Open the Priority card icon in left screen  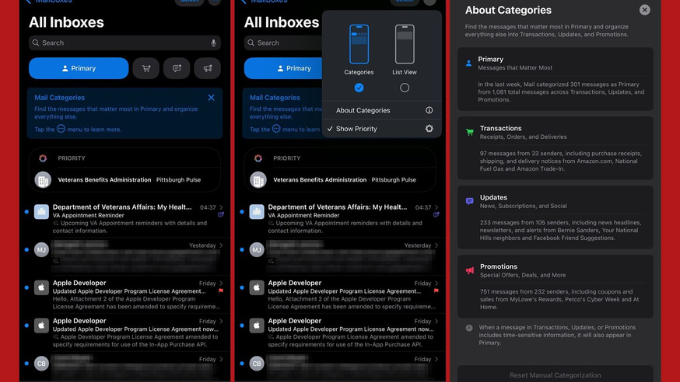click(43, 158)
